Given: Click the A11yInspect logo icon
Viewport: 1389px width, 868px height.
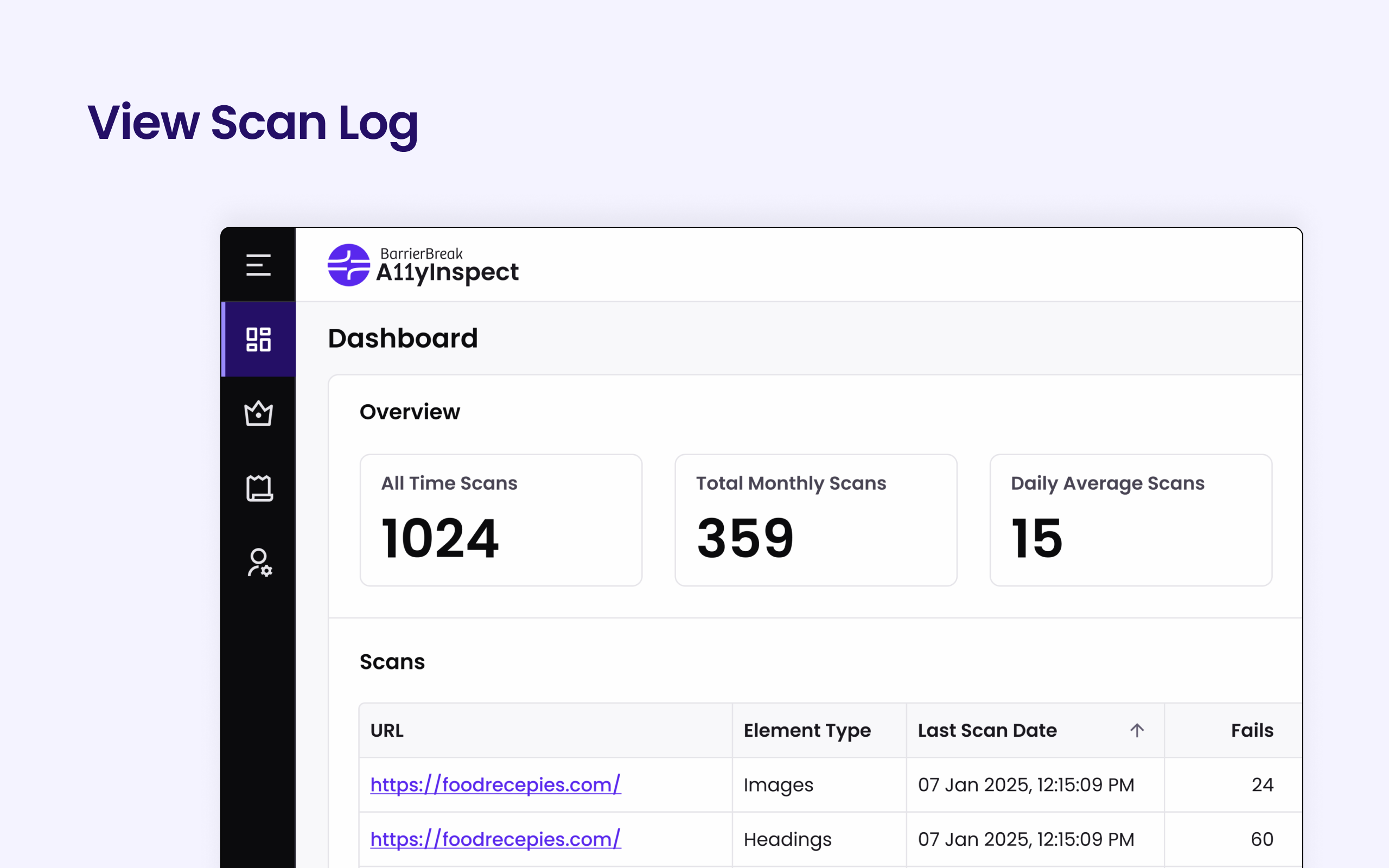Looking at the screenshot, I should pyautogui.click(x=348, y=265).
